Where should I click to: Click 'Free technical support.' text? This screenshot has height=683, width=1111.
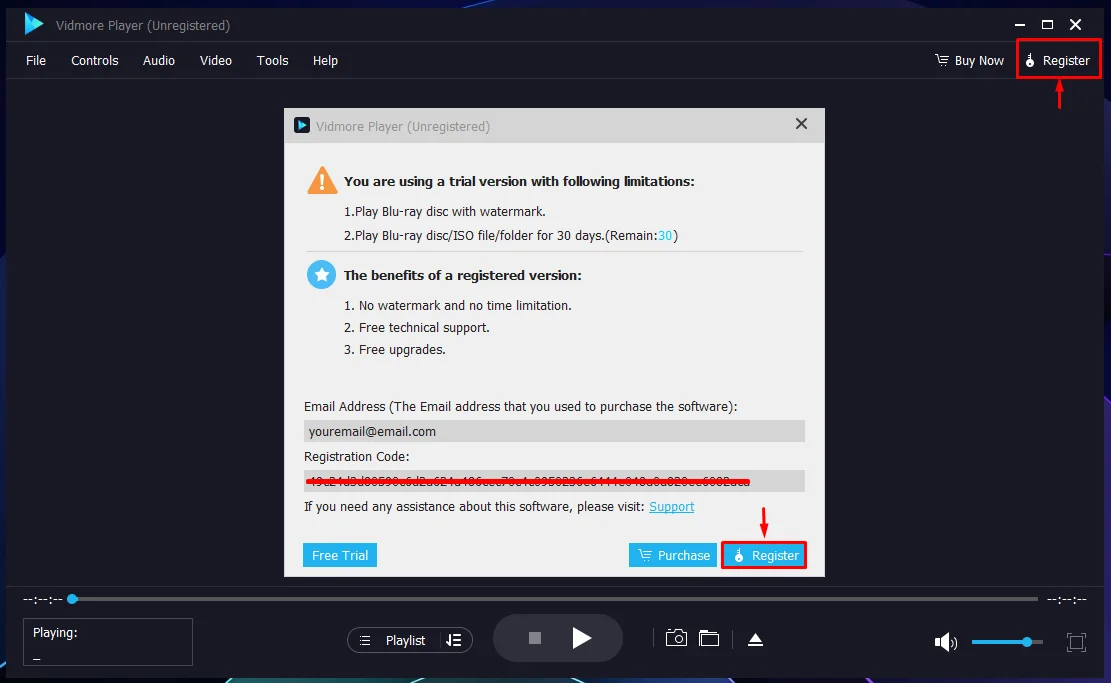click(424, 327)
